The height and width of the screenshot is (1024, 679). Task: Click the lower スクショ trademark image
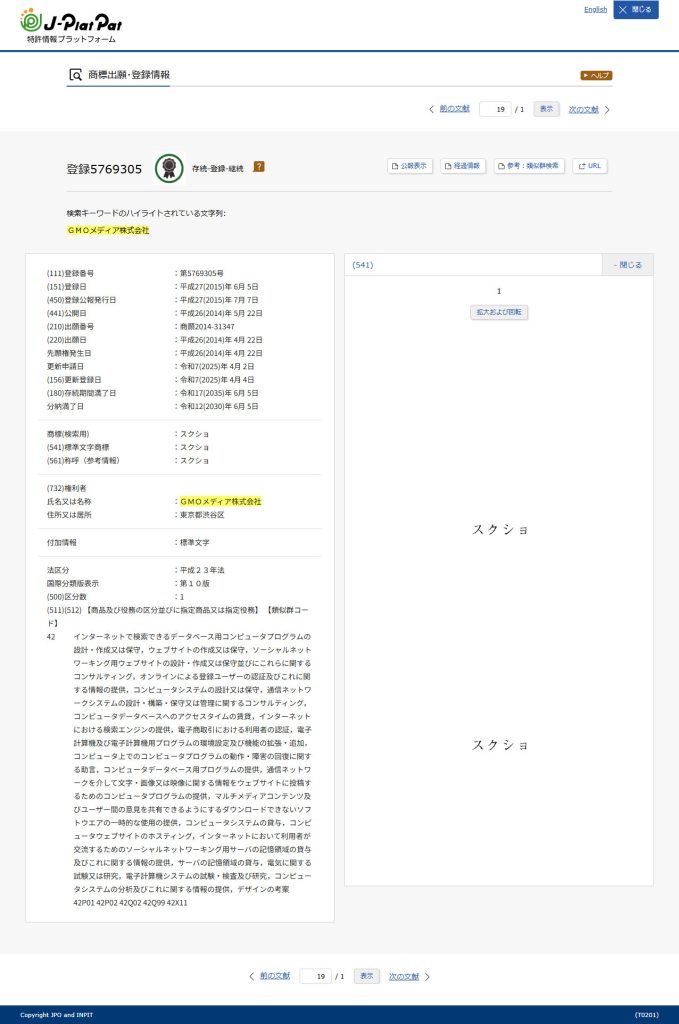coord(499,745)
